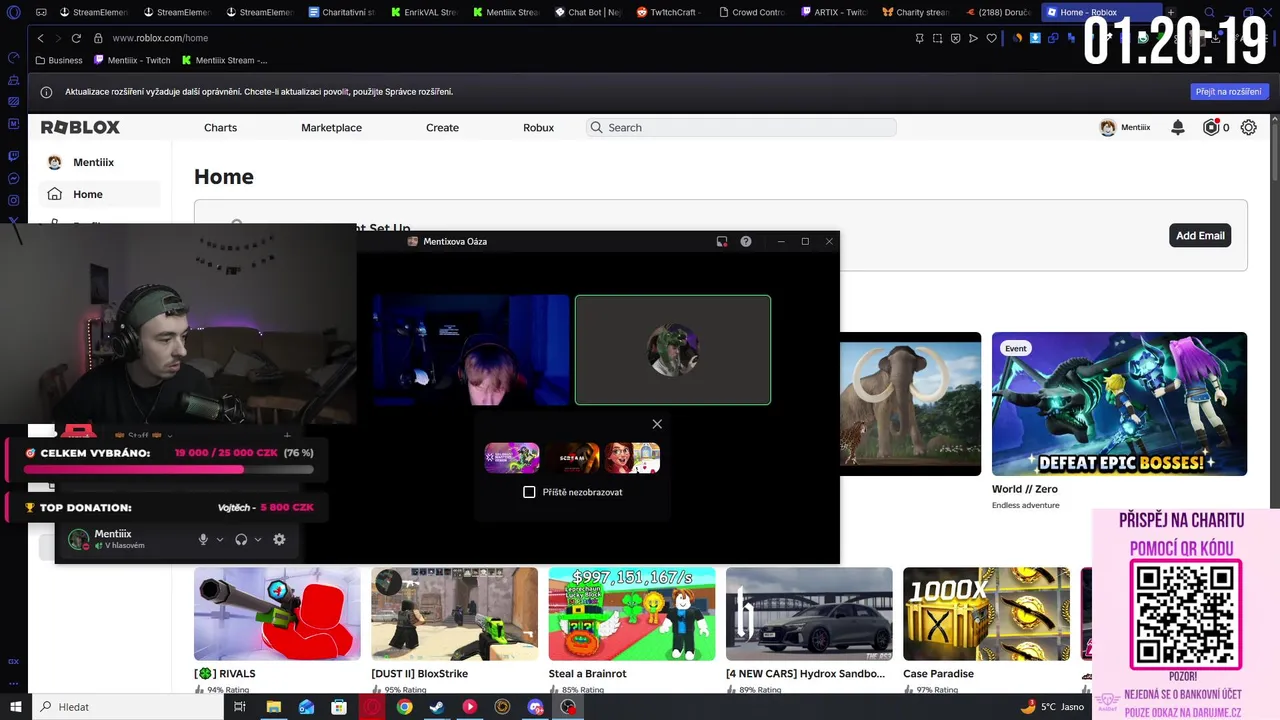
Task: Open the RIVALS game thumbnail
Action: (x=277, y=614)
